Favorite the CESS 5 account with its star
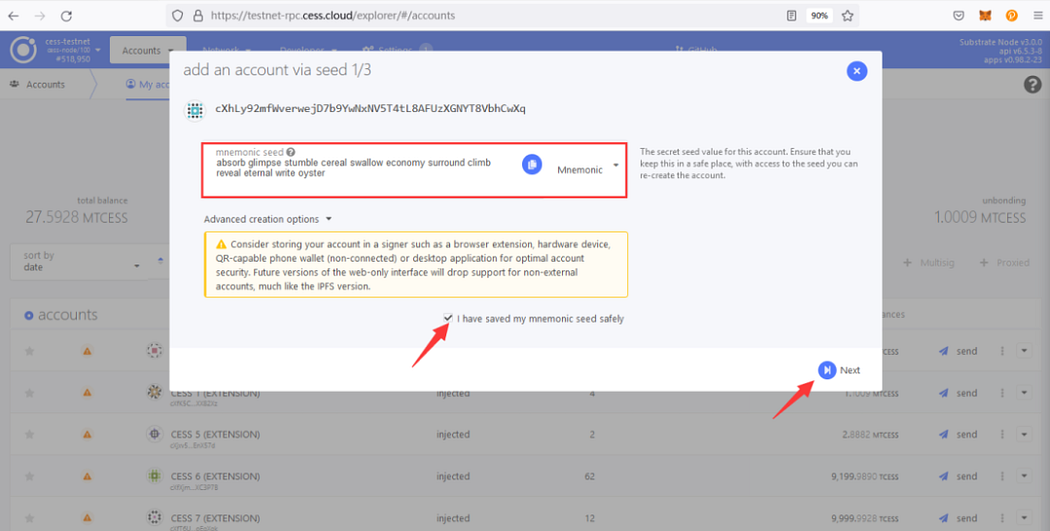The image size is (1050, 531). click(x=29, y=435)
